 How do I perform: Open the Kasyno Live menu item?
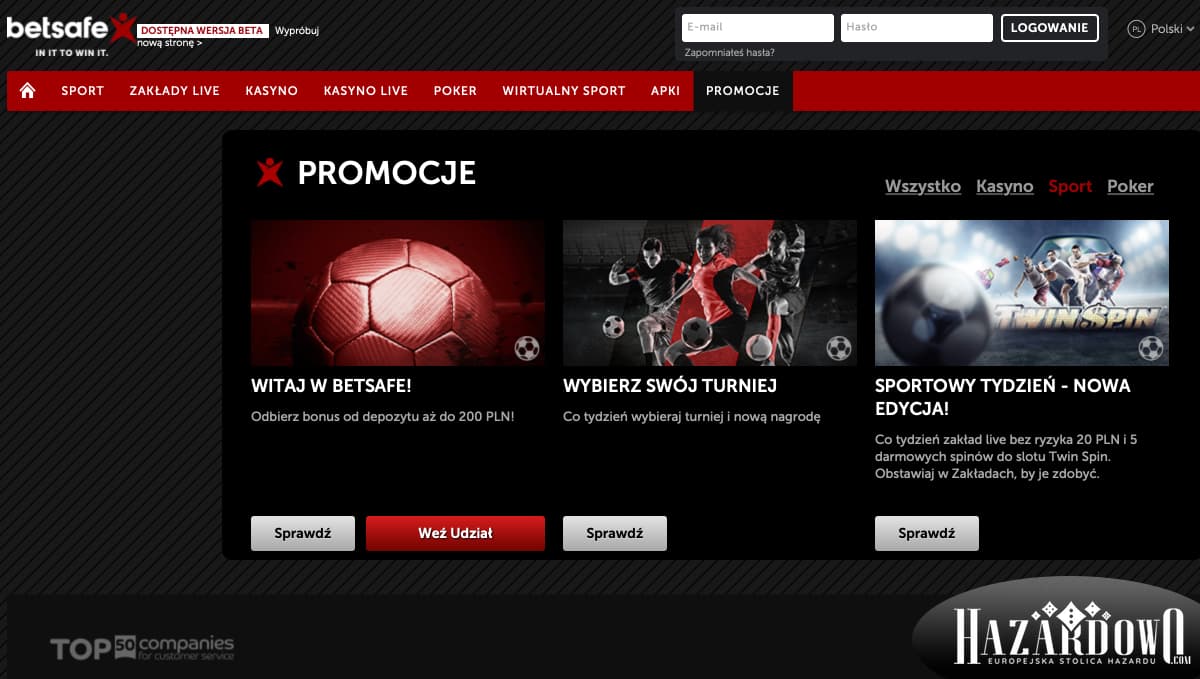pyautogui.click(x=366, y=91)
